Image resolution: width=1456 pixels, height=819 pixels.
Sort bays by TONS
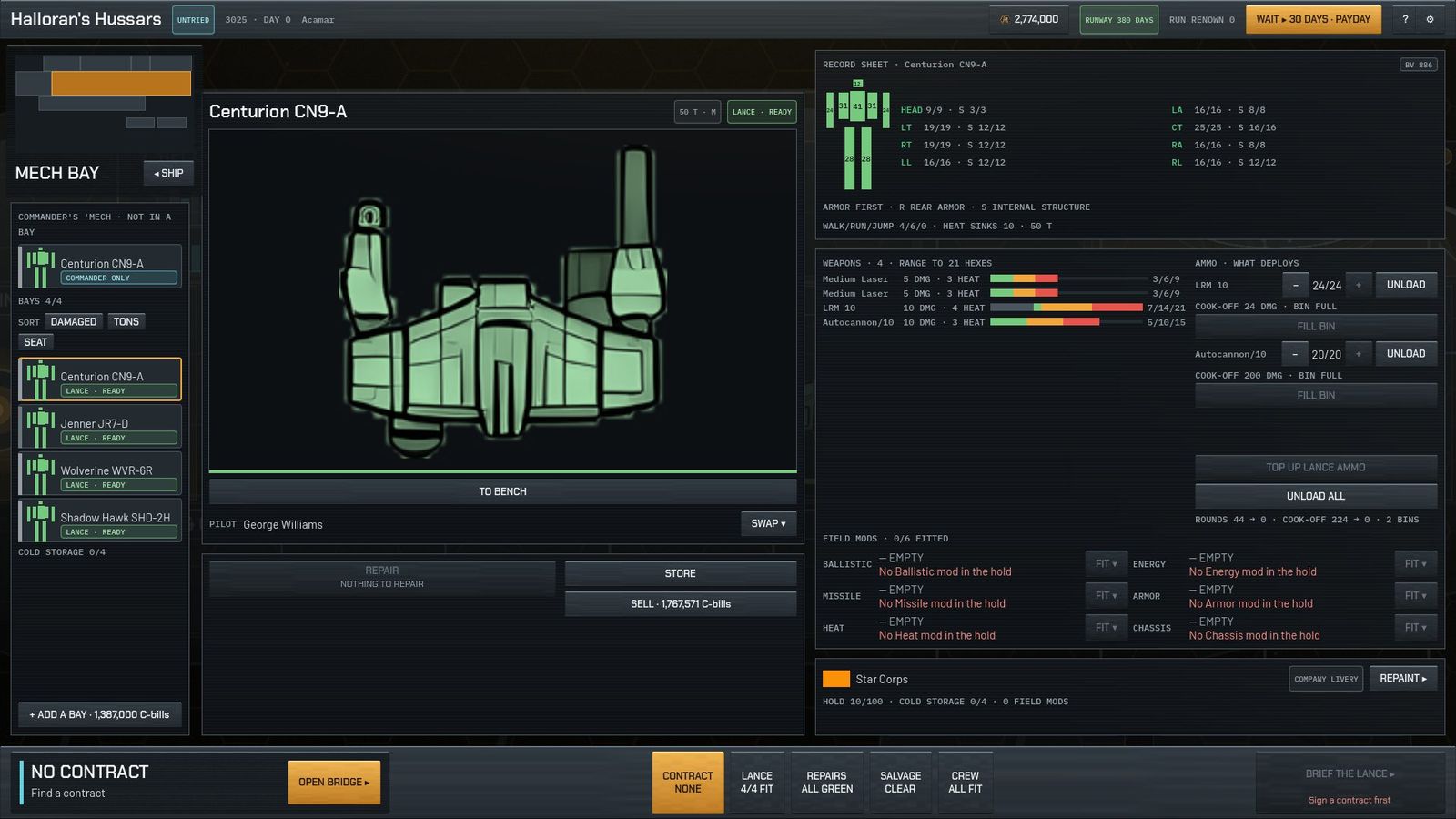click(126, 322)
